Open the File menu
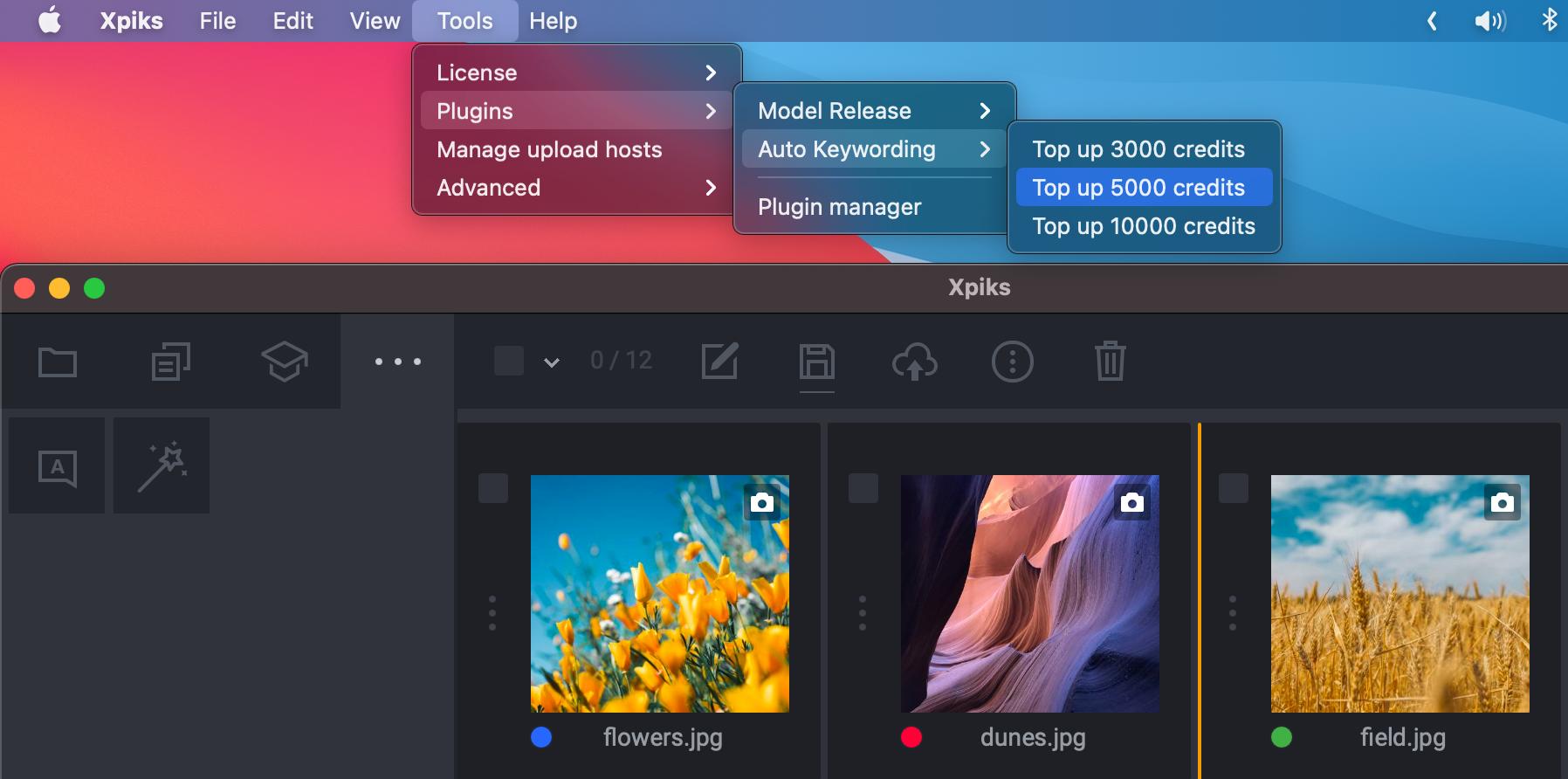 217,21
